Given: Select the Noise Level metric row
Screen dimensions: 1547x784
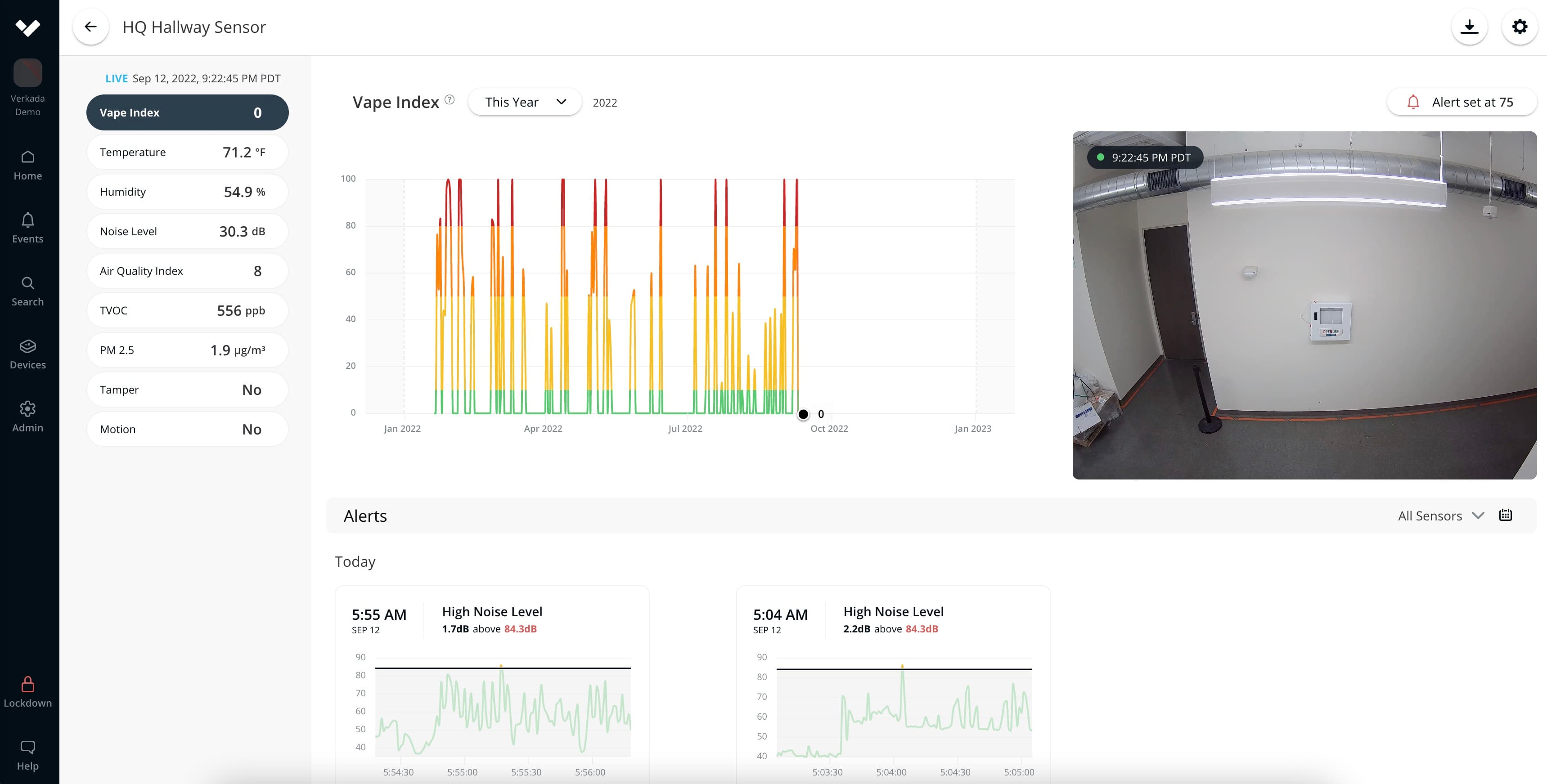Looking at the screenshot, I should 187,232.
